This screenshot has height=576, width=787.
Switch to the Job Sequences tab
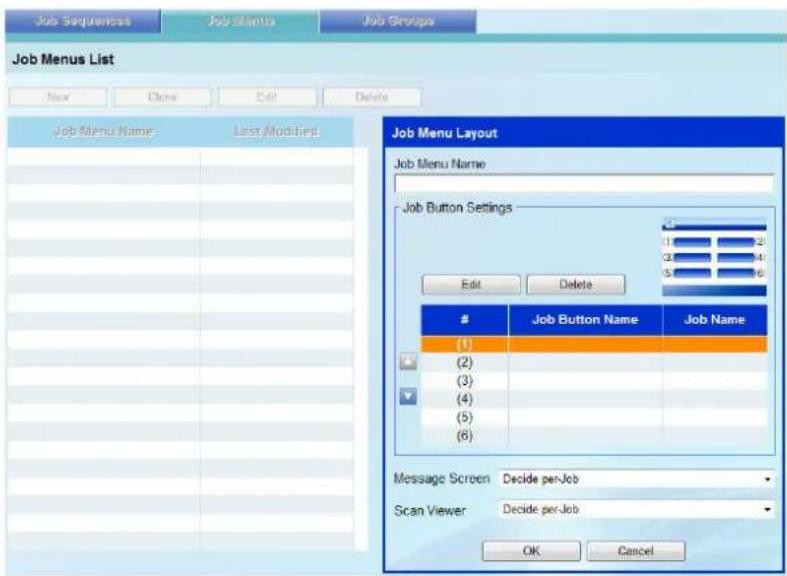[83, 21]
